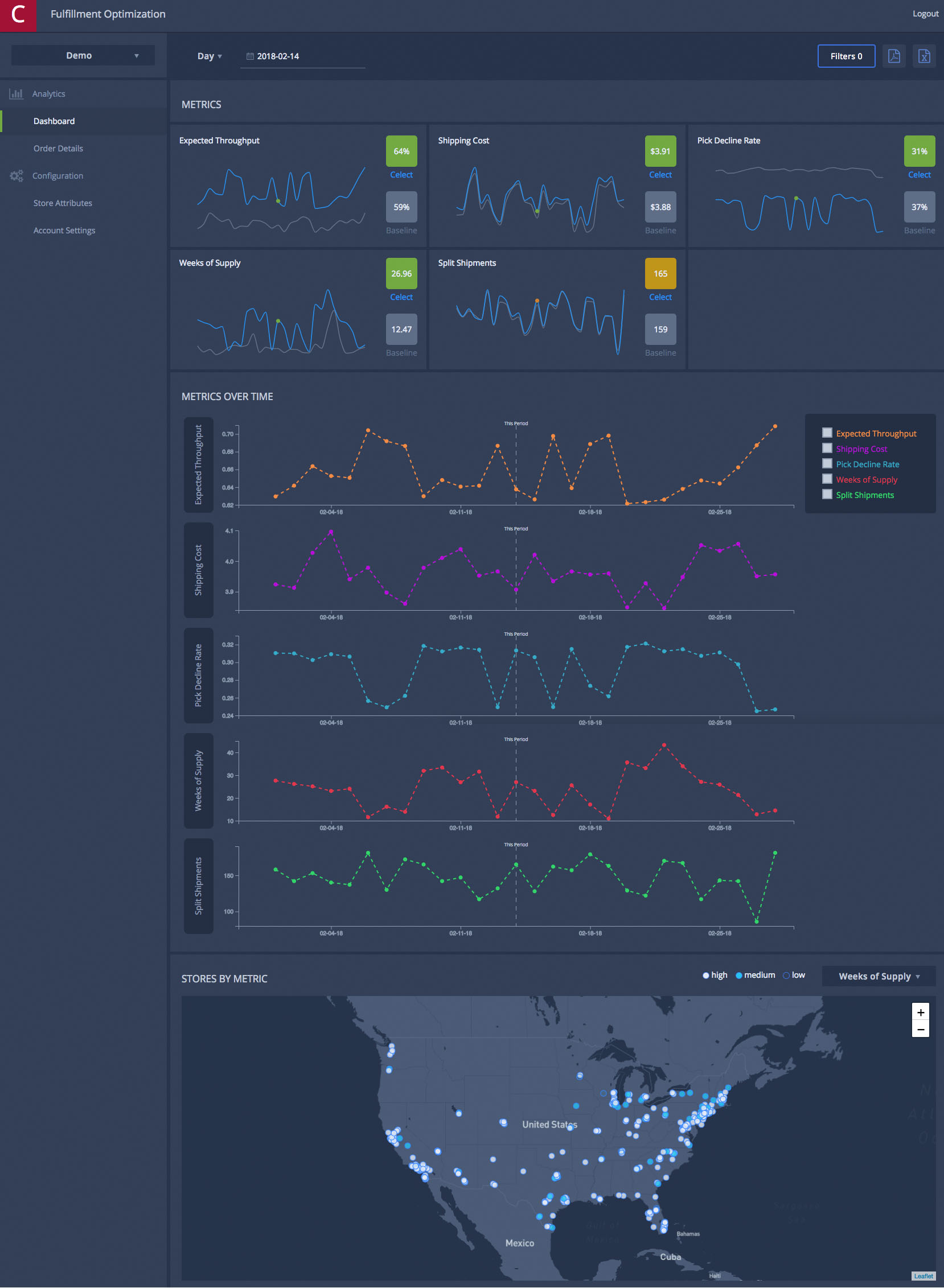This screenshot has width=944, height=1288.
Task: Open the Demo account dropdown
Action: pyautogui.click(x=83, y=55)
